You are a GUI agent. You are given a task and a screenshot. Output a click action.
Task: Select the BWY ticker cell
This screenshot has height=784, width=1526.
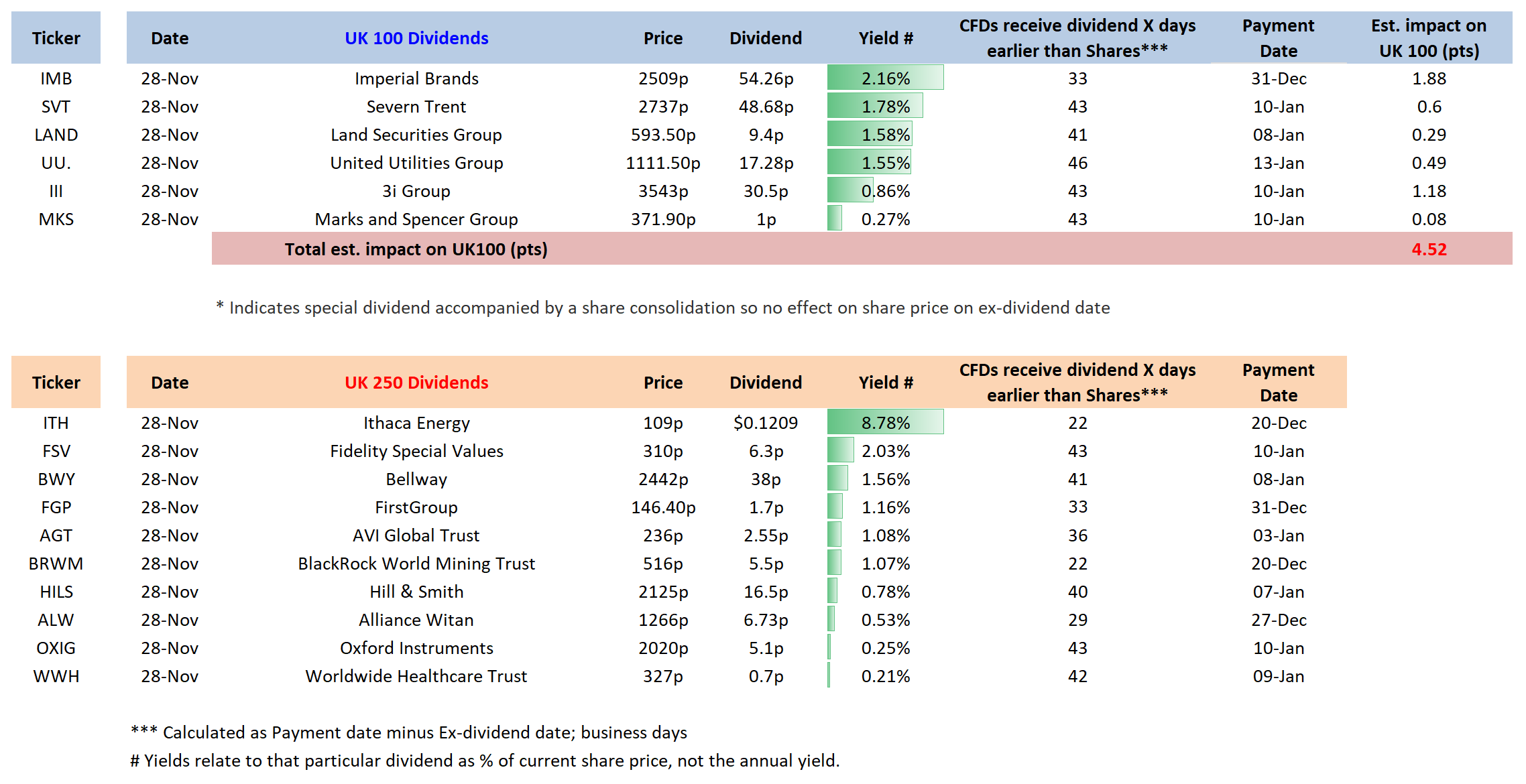coord(56,479)
